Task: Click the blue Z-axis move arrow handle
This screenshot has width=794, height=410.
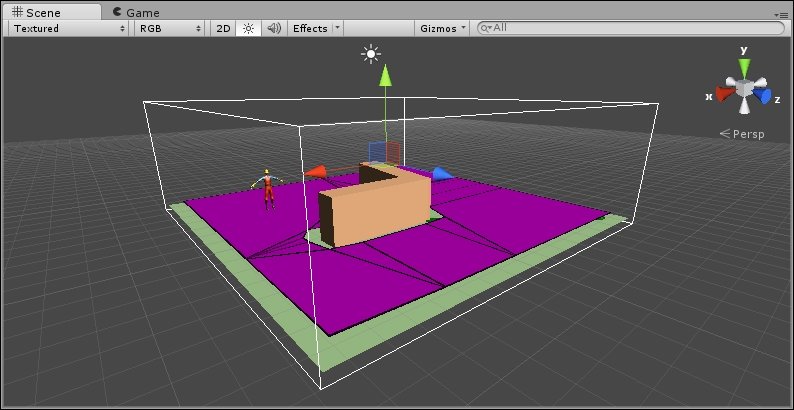Action: [442, 174]
